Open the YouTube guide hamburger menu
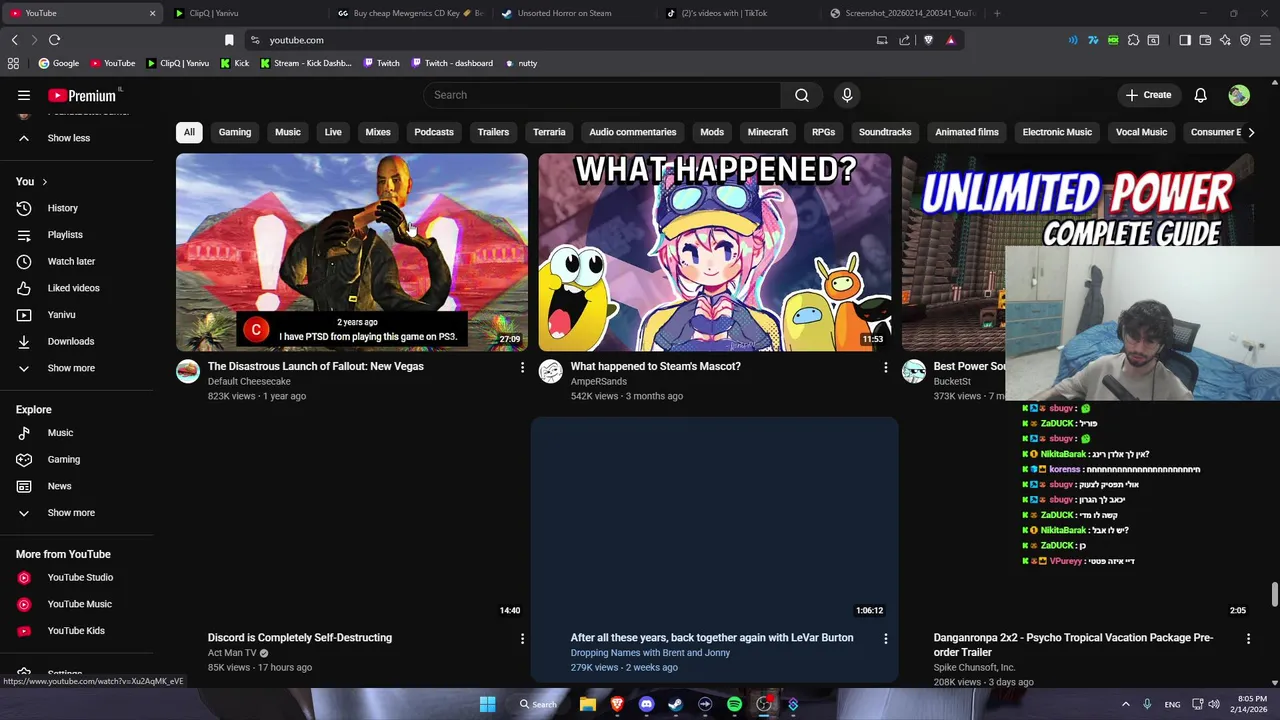The image size is (1280, 720). click(x=24, y=95)
